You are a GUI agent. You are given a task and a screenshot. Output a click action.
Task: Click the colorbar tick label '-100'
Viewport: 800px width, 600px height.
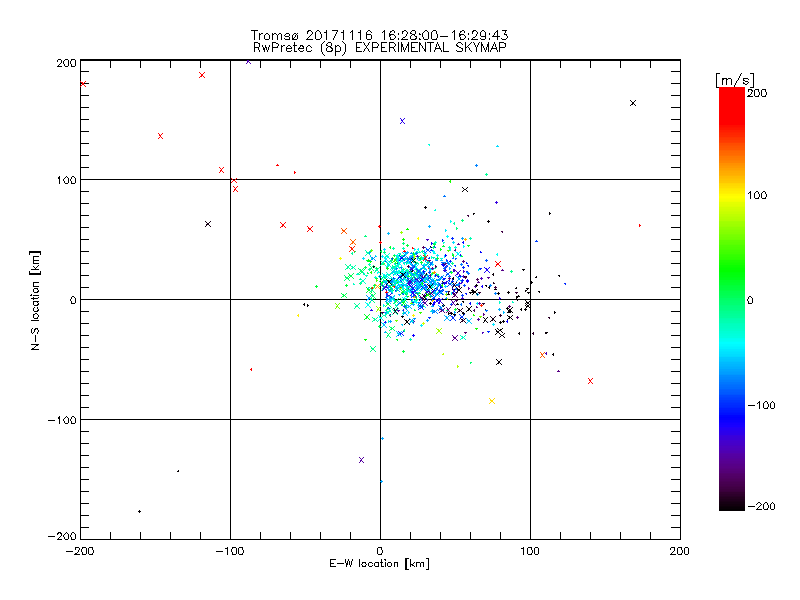coord(761,405)
